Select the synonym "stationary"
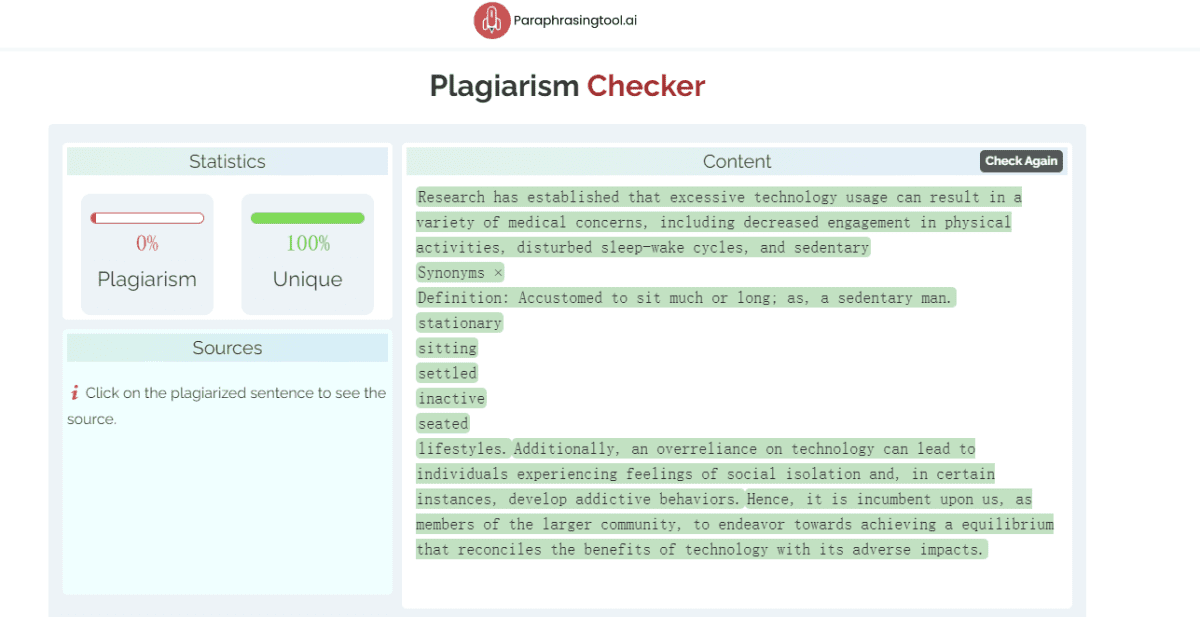This screenshot has height=617, width=1200. [459, 322]
